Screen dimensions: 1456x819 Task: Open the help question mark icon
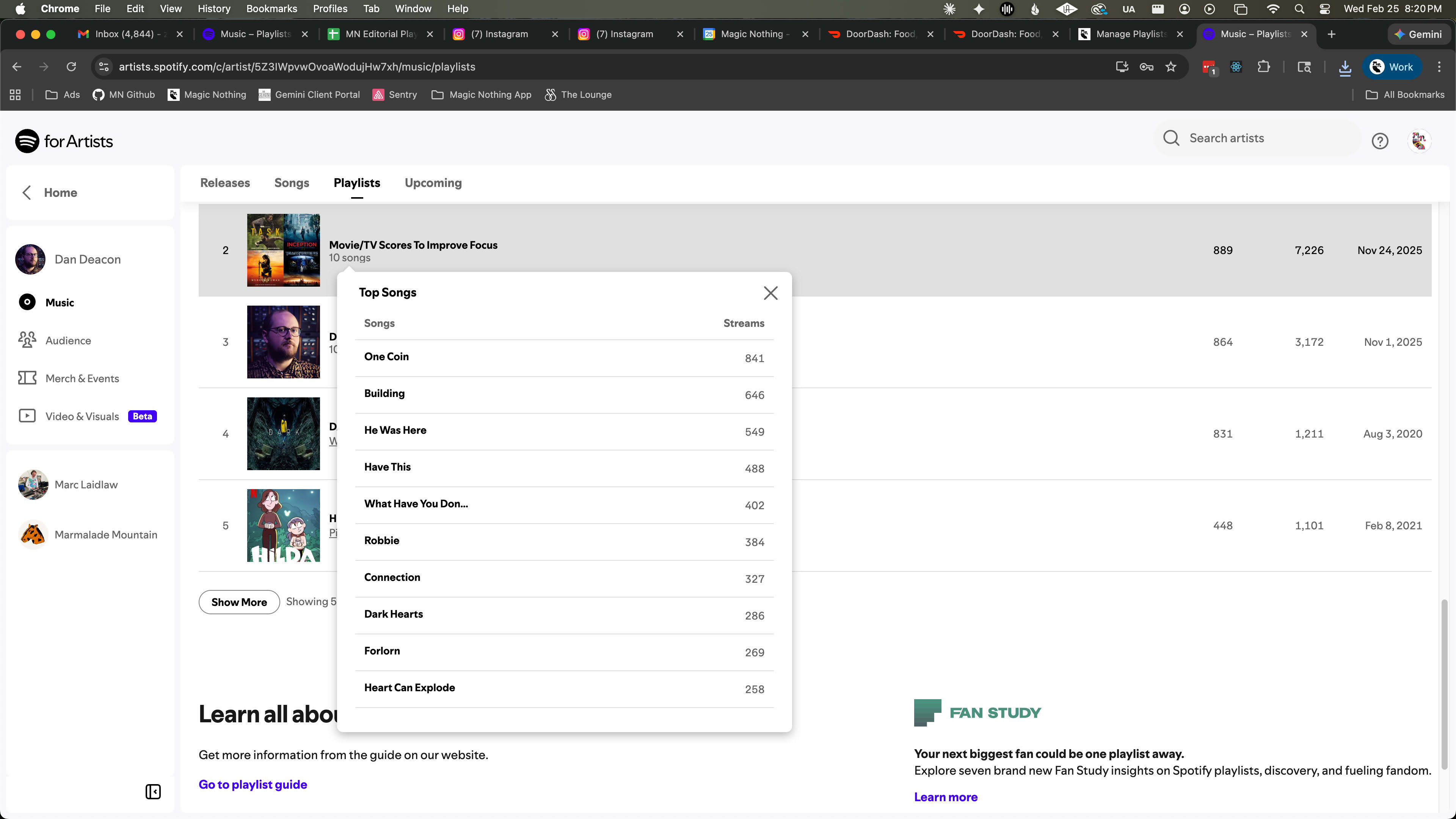click(x=1380, y=141)
